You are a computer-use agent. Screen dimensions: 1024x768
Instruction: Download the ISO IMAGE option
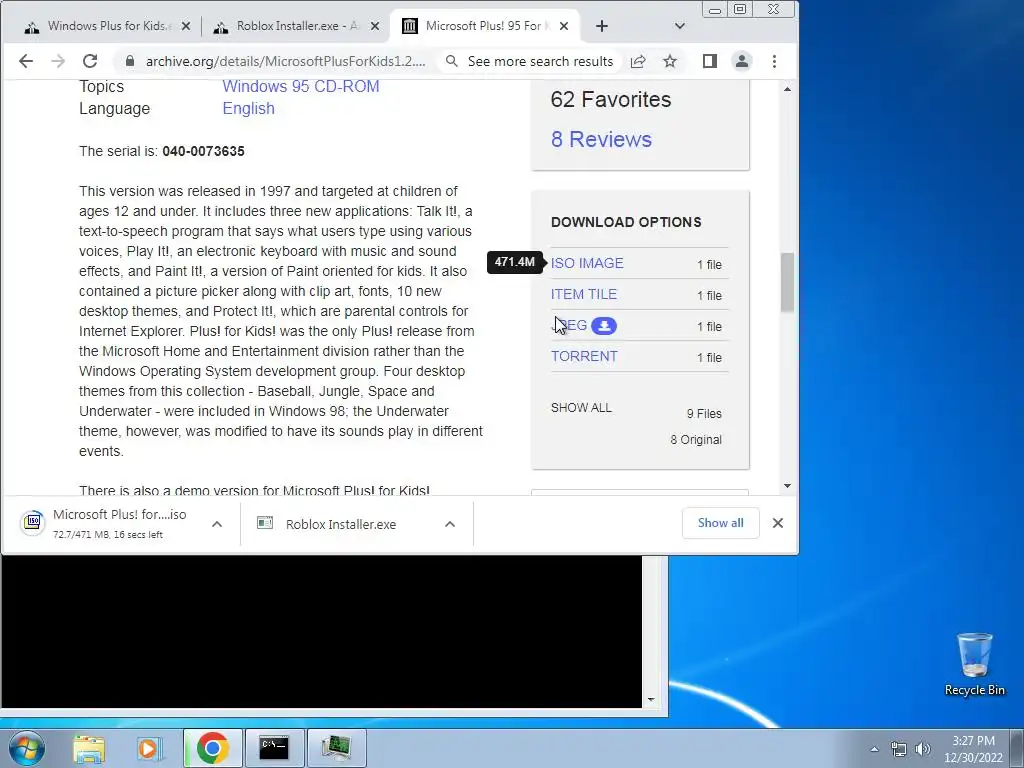587,263
